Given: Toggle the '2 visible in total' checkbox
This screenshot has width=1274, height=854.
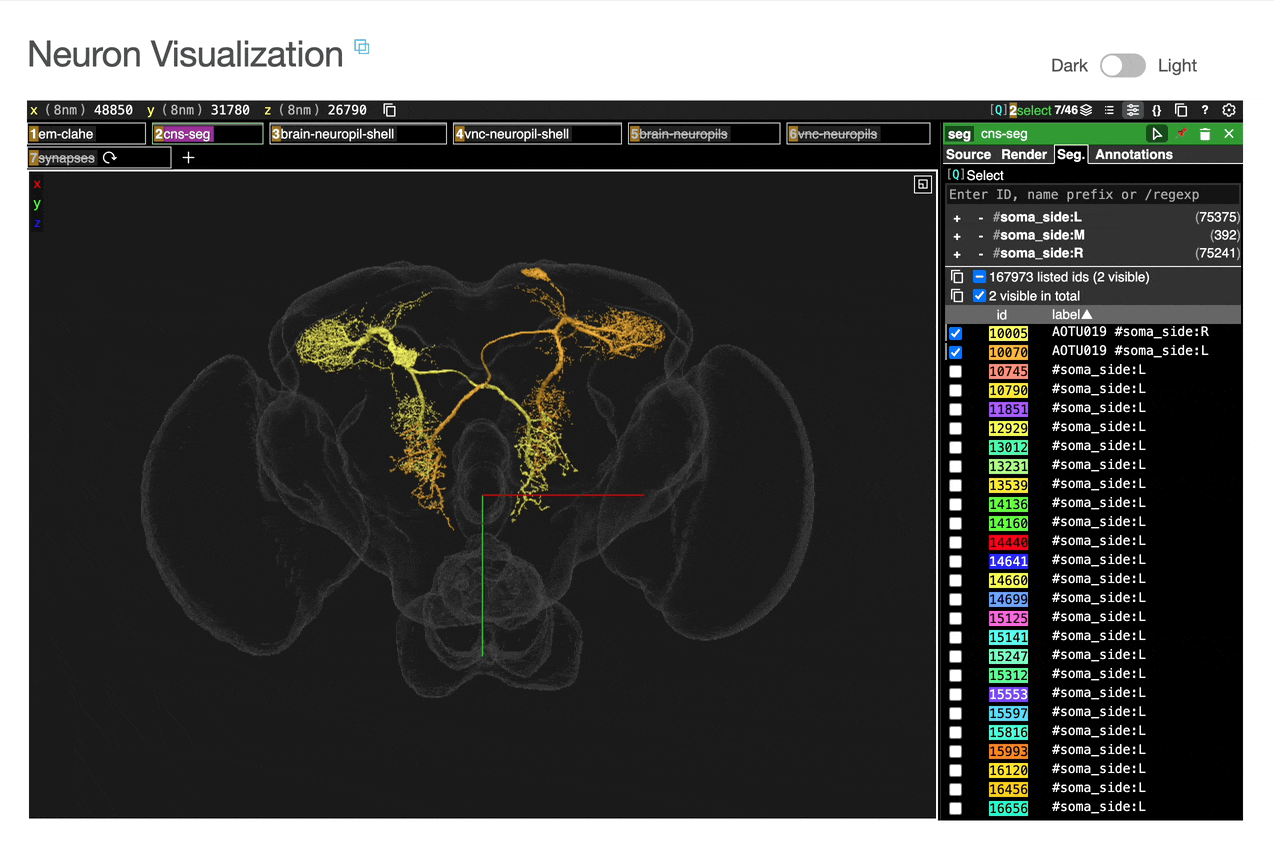Looking at the screenshot, I should tap(979, 295).
